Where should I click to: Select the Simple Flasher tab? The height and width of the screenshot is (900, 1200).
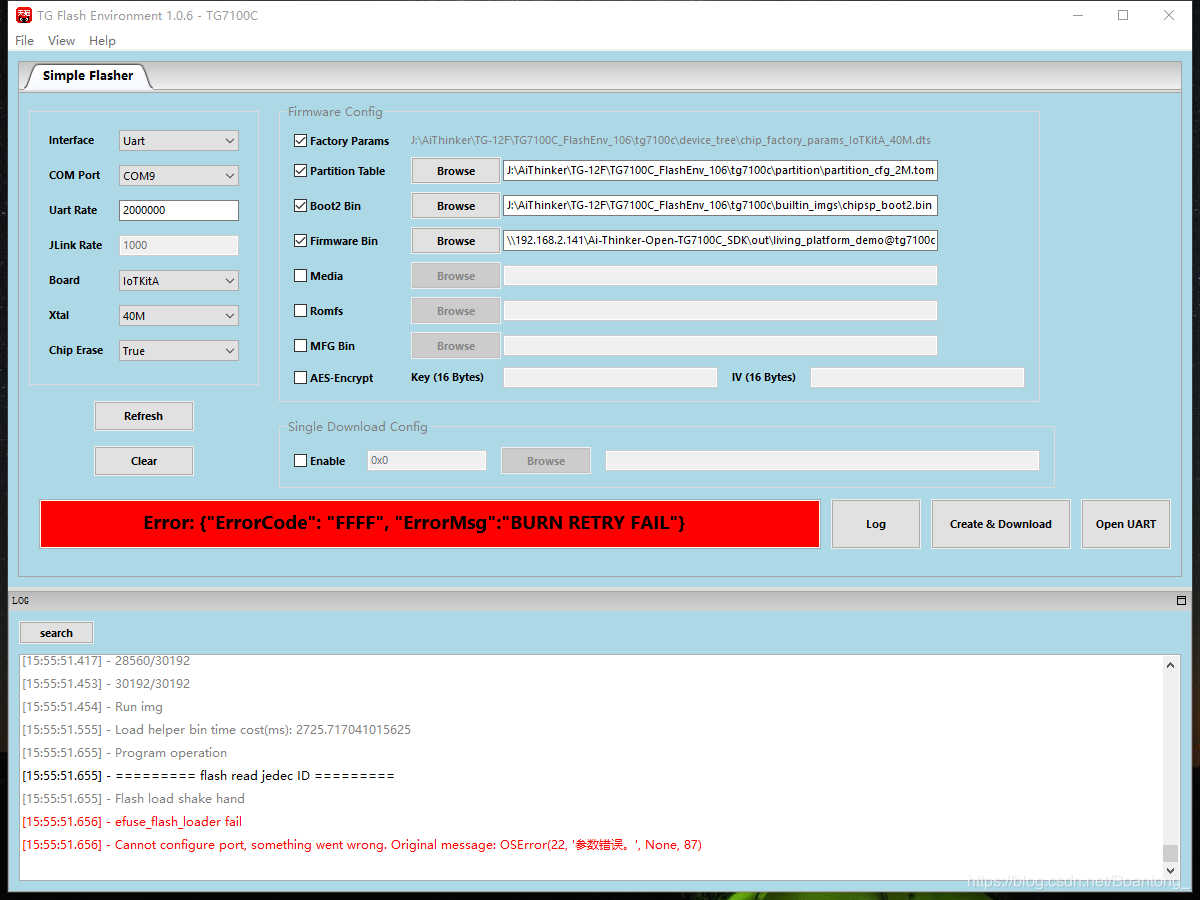tap(88, 76)
